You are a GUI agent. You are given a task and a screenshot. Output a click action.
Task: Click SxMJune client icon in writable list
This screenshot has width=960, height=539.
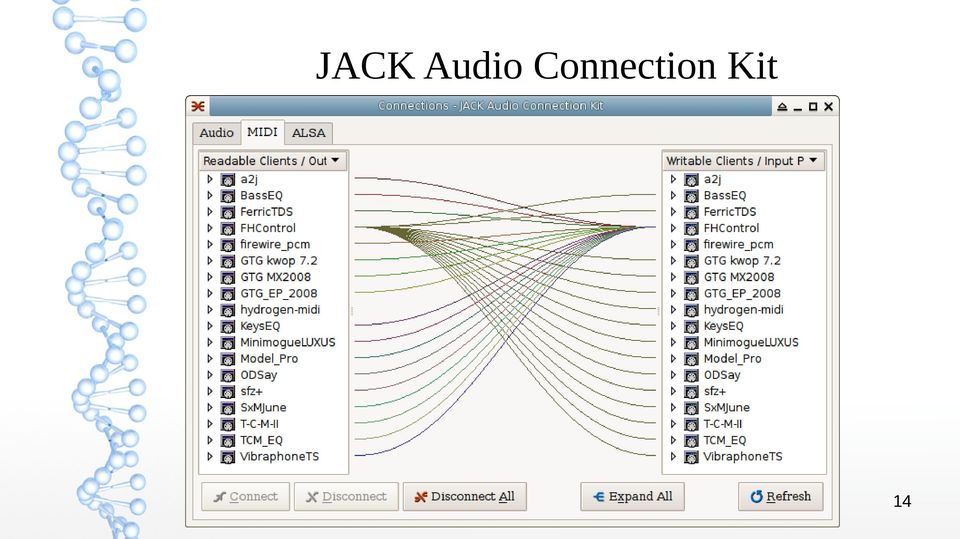pos(691,409)
